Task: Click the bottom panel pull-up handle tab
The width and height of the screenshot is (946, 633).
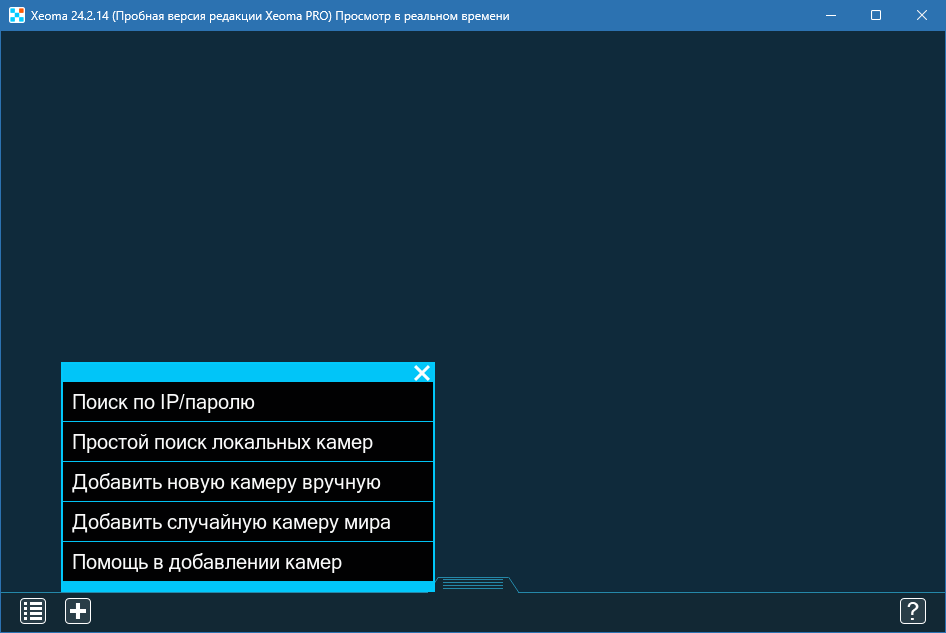Action: [x=474, y=584]
